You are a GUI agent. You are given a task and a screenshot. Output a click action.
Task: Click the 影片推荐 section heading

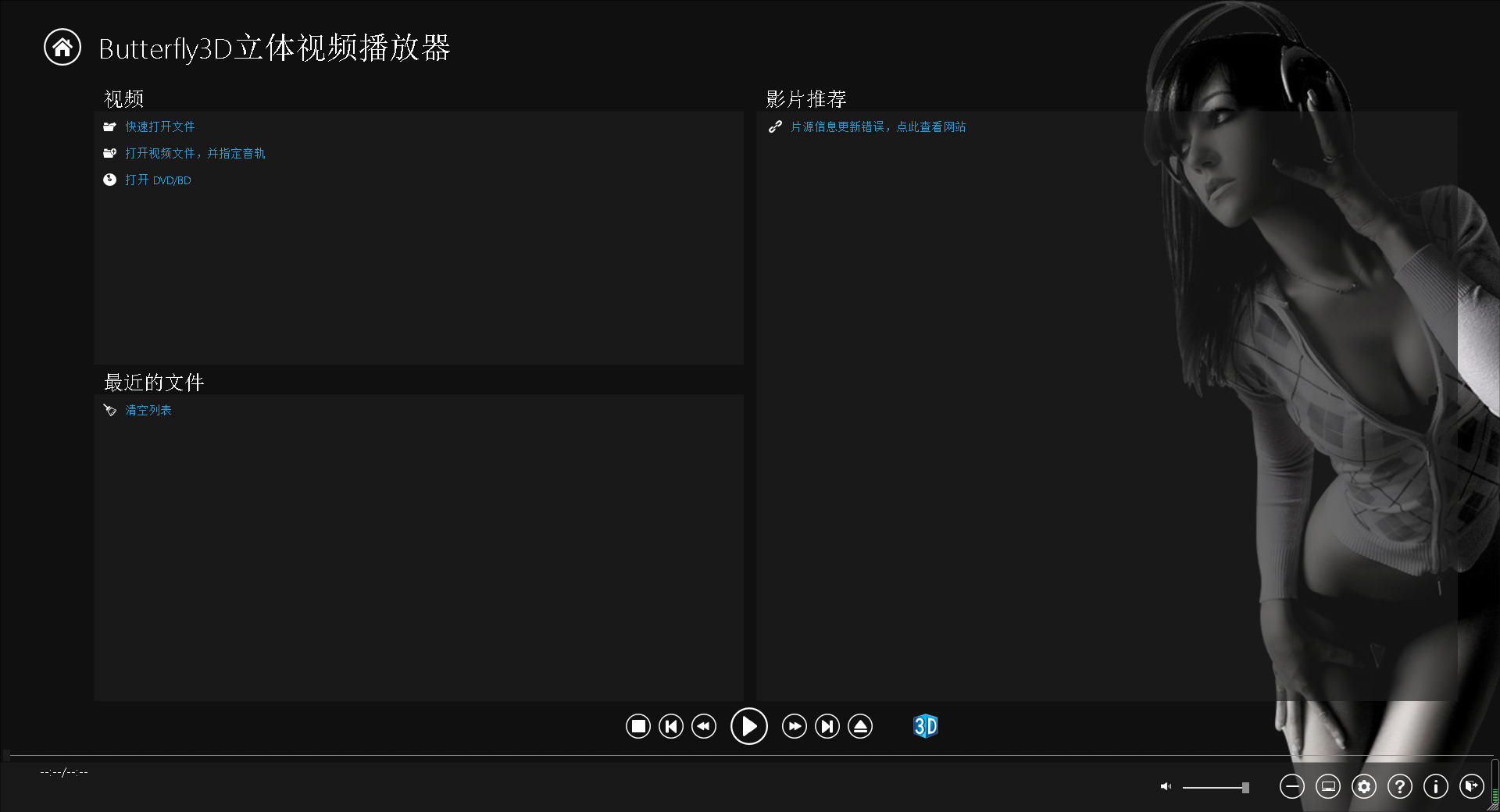click(x=806, y=99)
